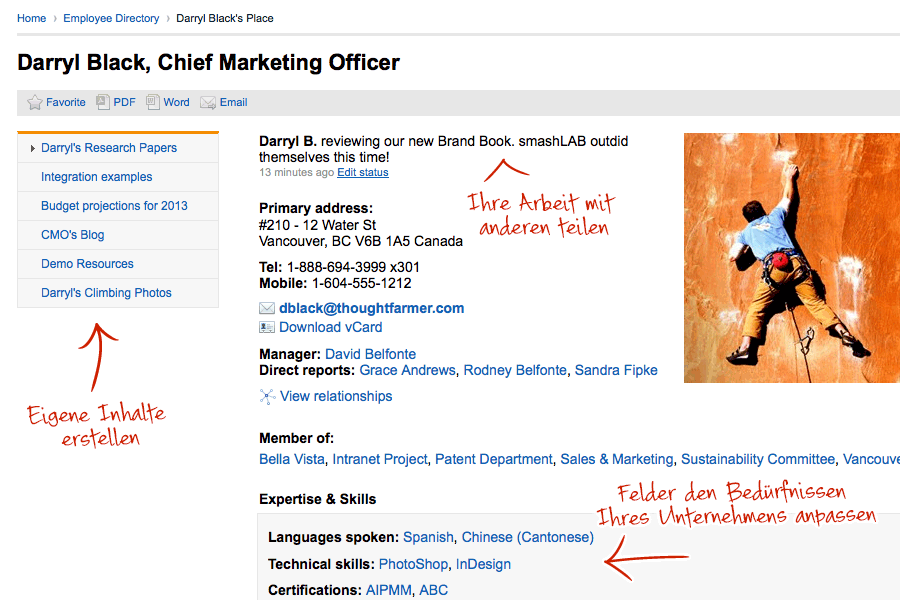Select the Spanish language skill link
The width and height of the screenshot is (900, 600).
pos(428,537)
